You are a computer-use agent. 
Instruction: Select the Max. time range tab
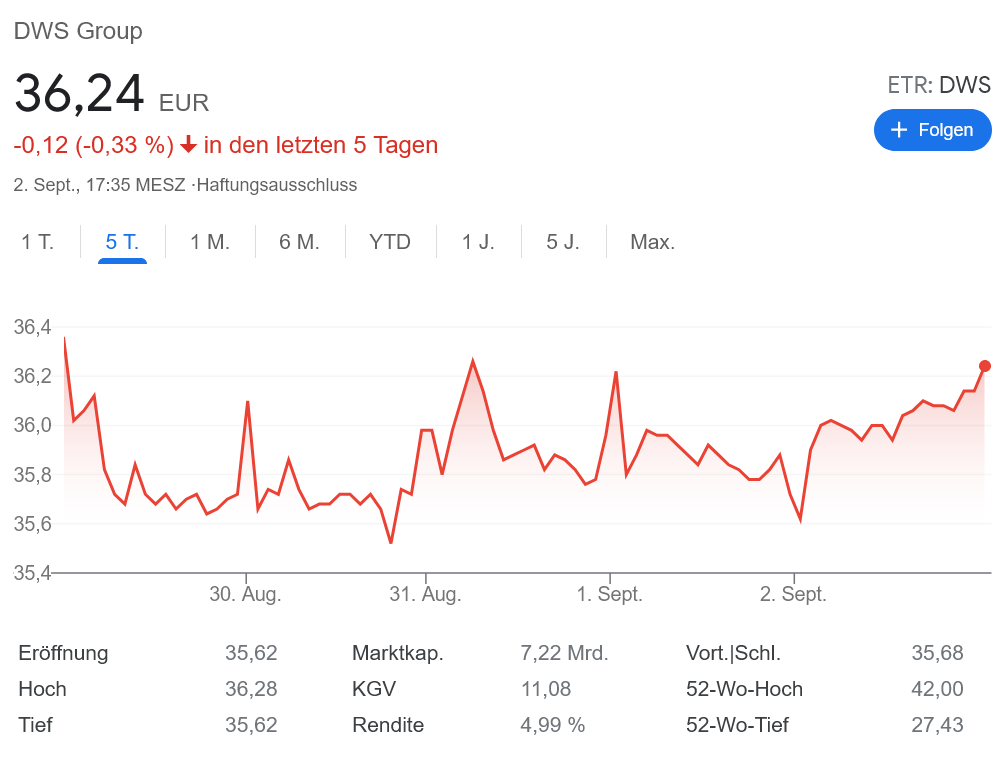point(652,242)
